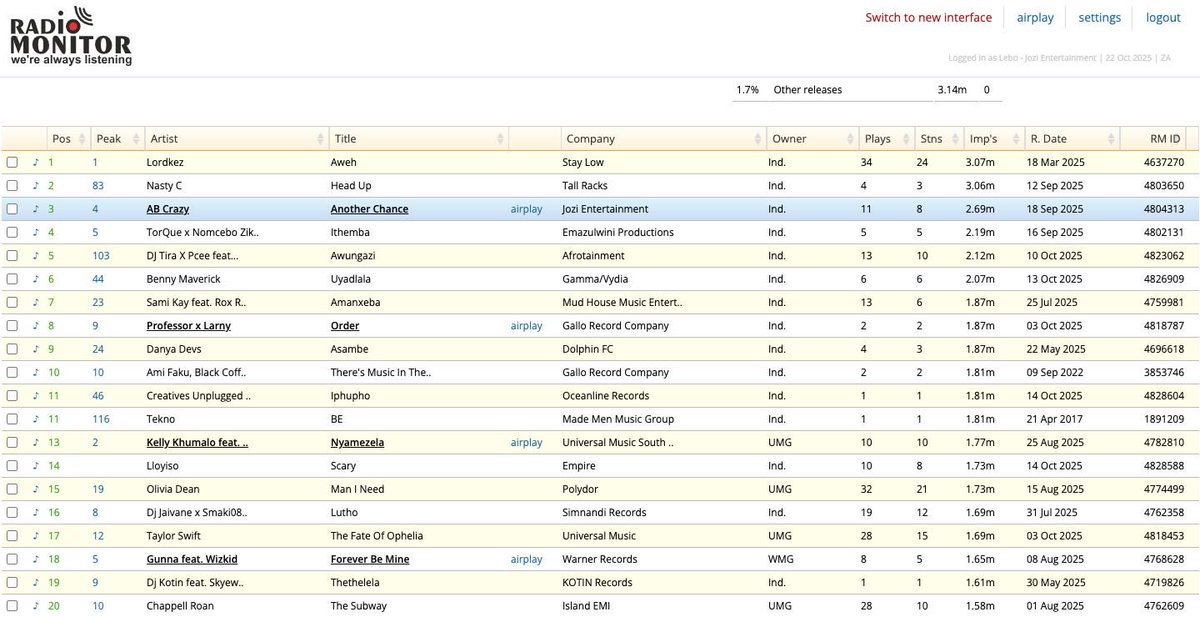Click the note icon for Lutho row
The height and width of the screenshot is (617, 1200).
(35, 512)
